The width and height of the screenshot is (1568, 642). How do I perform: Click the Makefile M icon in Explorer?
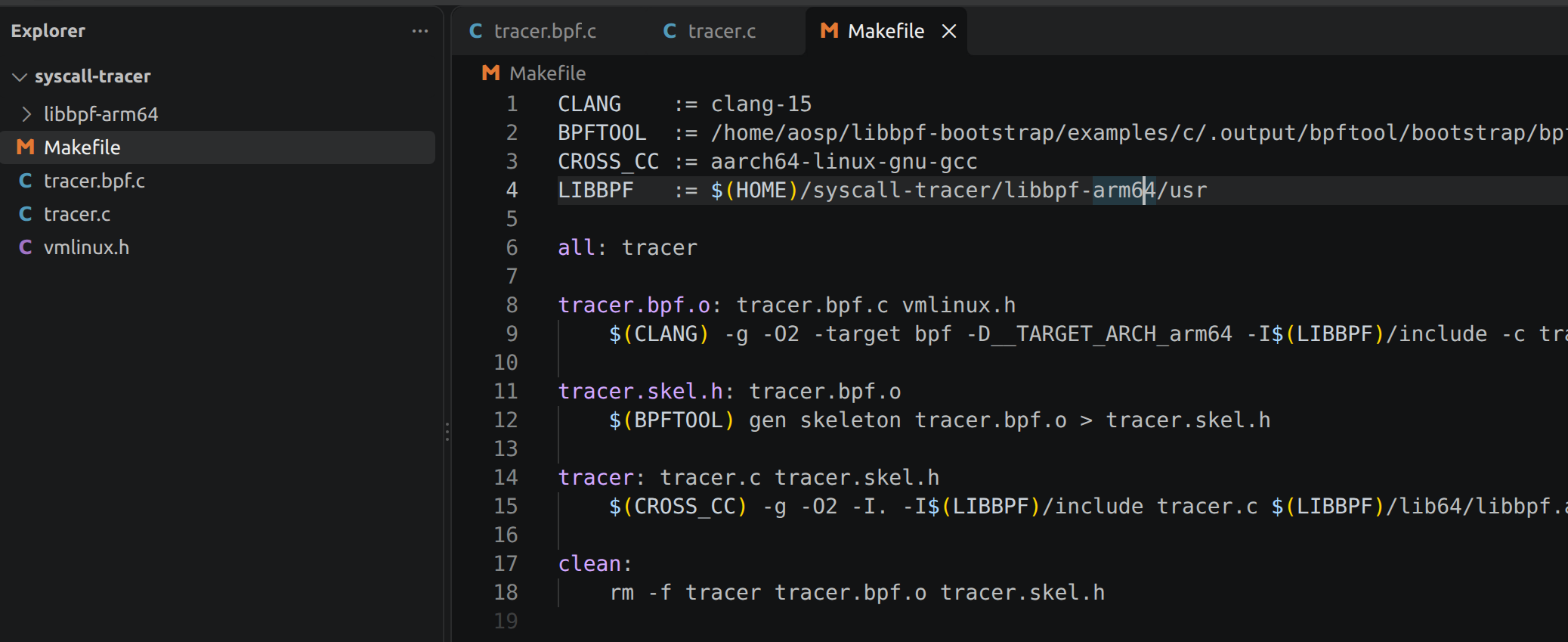point(26,147)
